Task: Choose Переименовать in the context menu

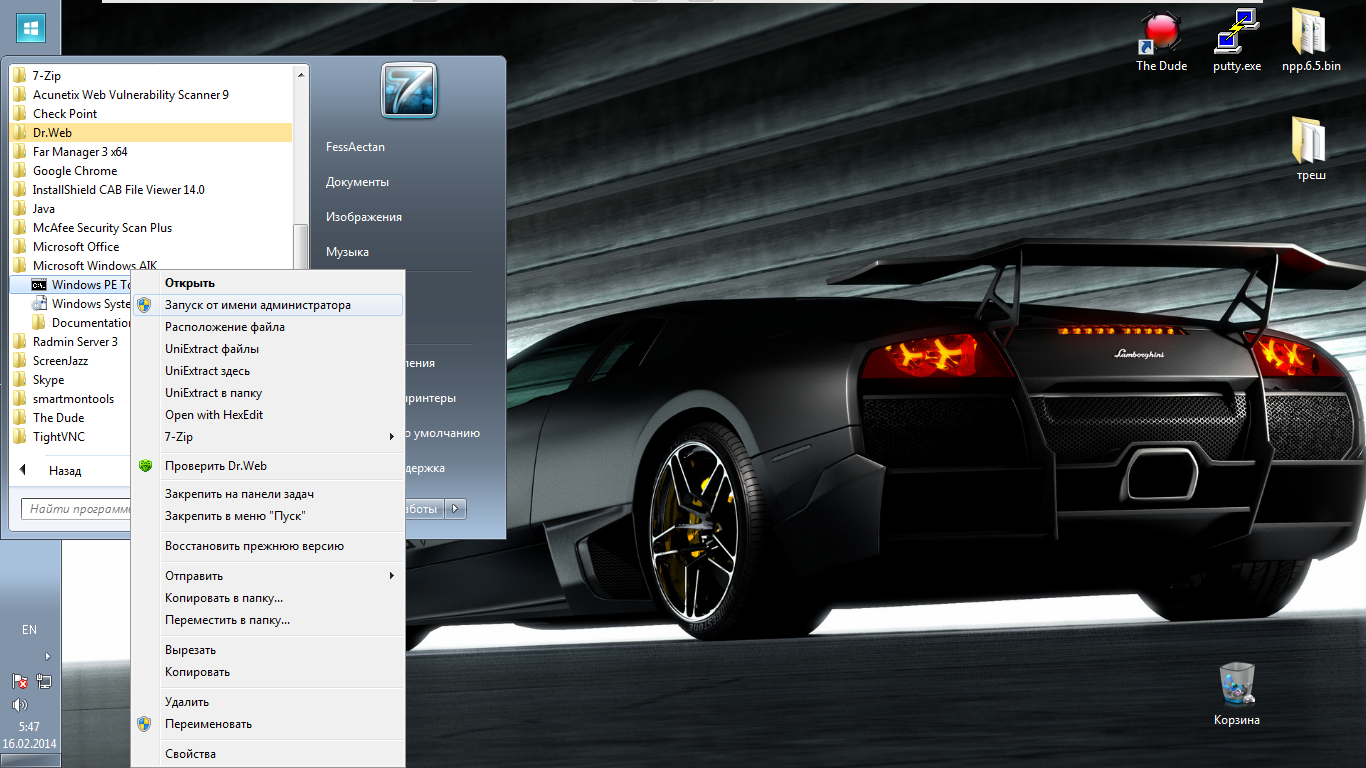Action: tap(268, 724)
